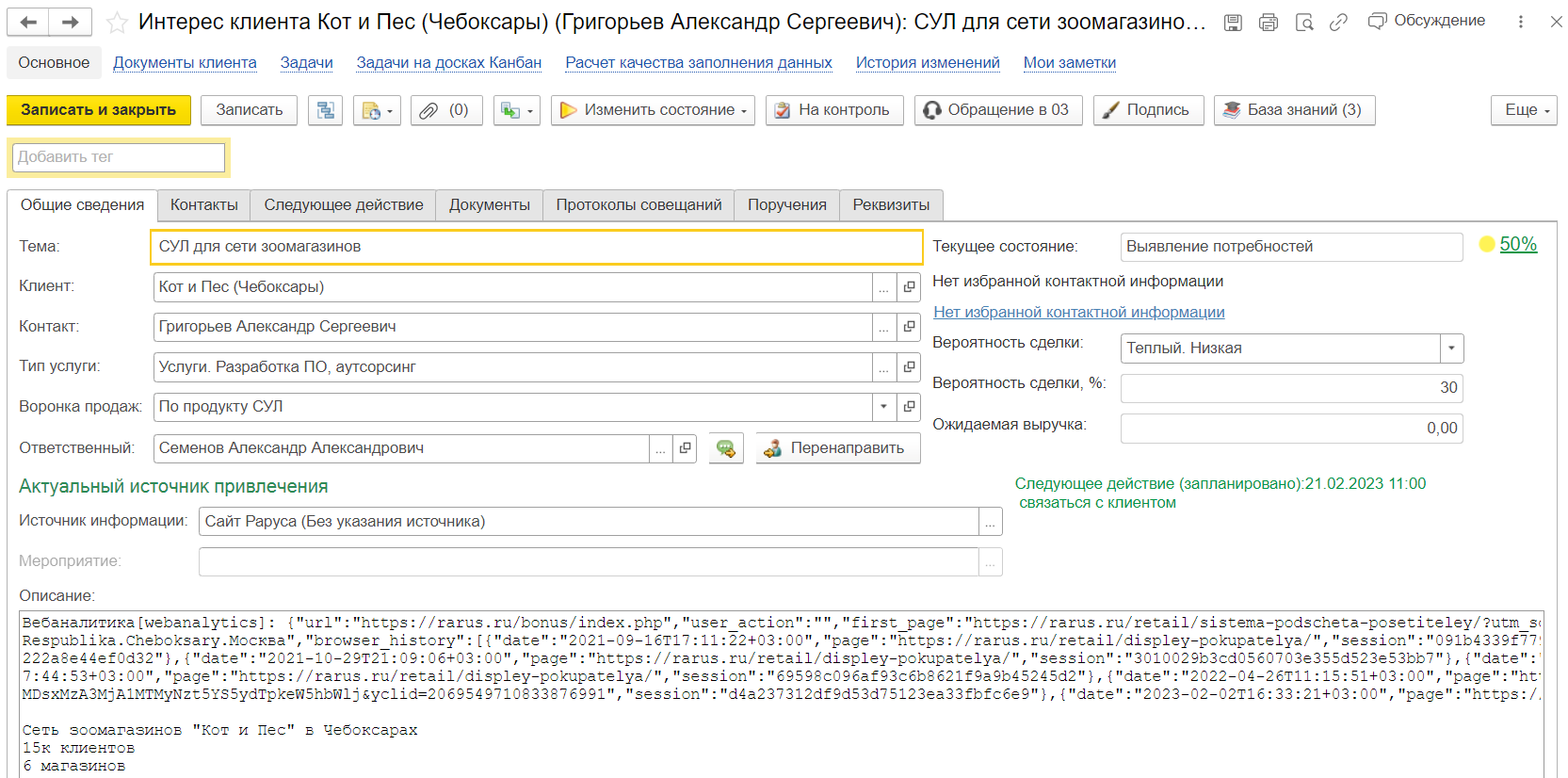
Task: Open the chat icon next to the Ответственный field
Action: tap(725, 448)
